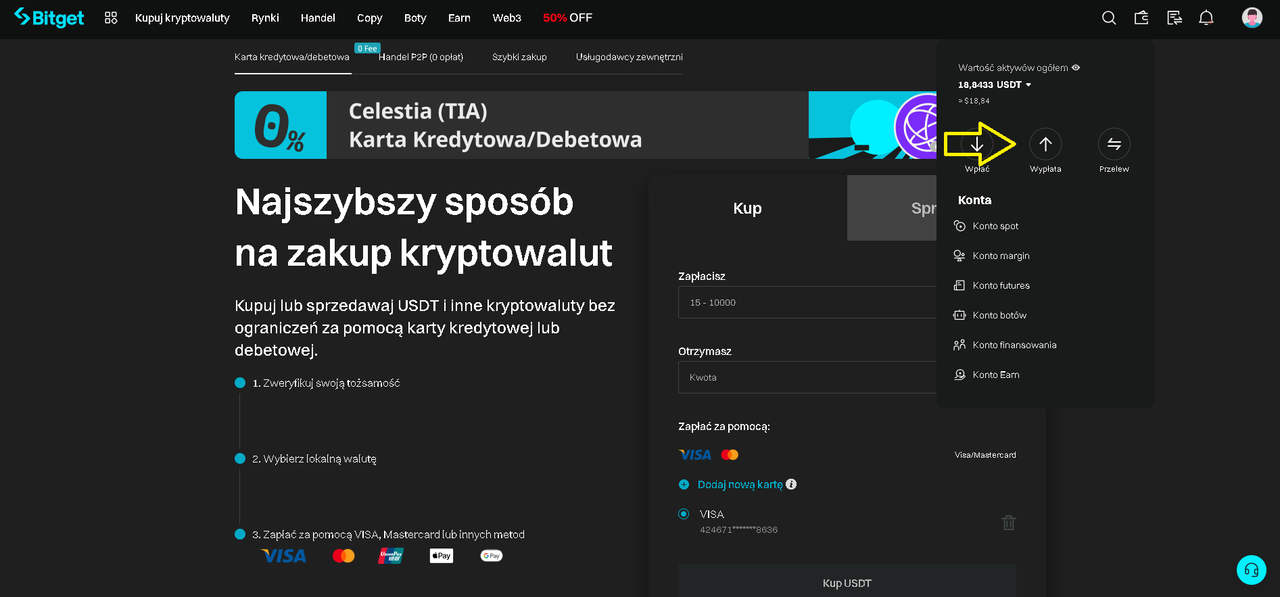The image size is (1280, 597).
Task: Expand the USDT currency dropdown arrow
Action: (1029, 85)
